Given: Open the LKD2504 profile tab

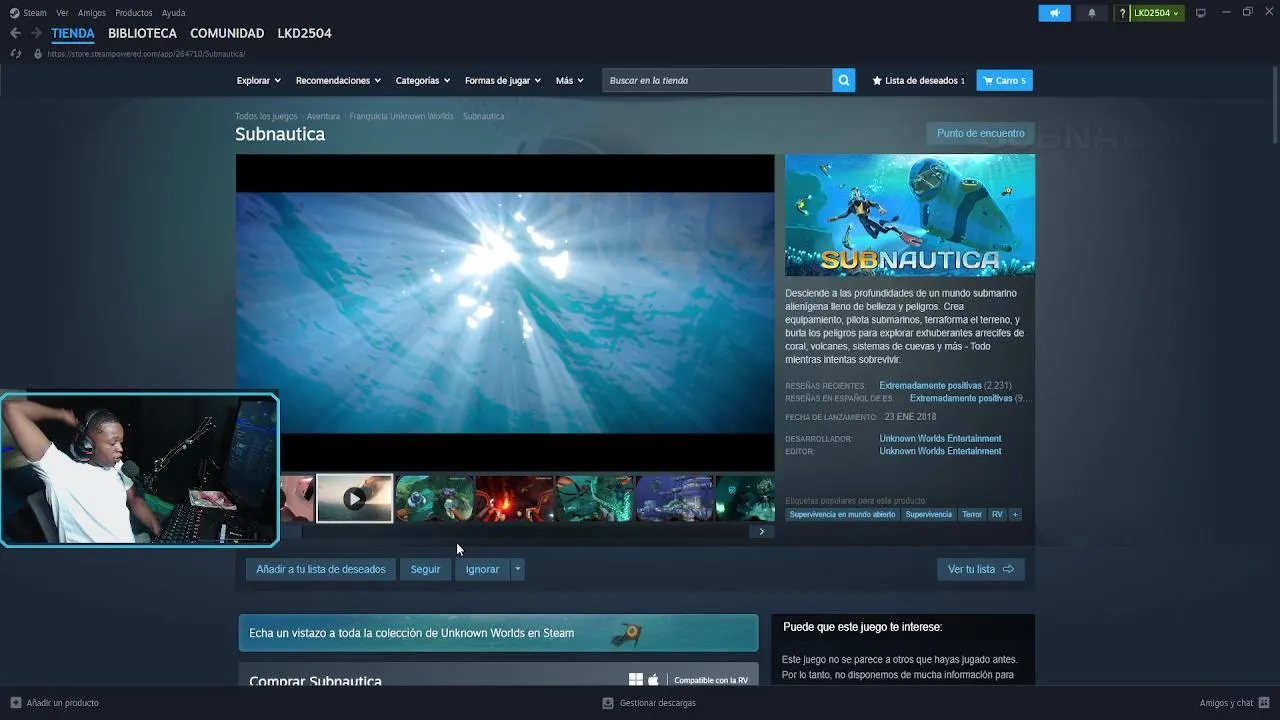Looking at the screenshot, I should coord(304,33).
